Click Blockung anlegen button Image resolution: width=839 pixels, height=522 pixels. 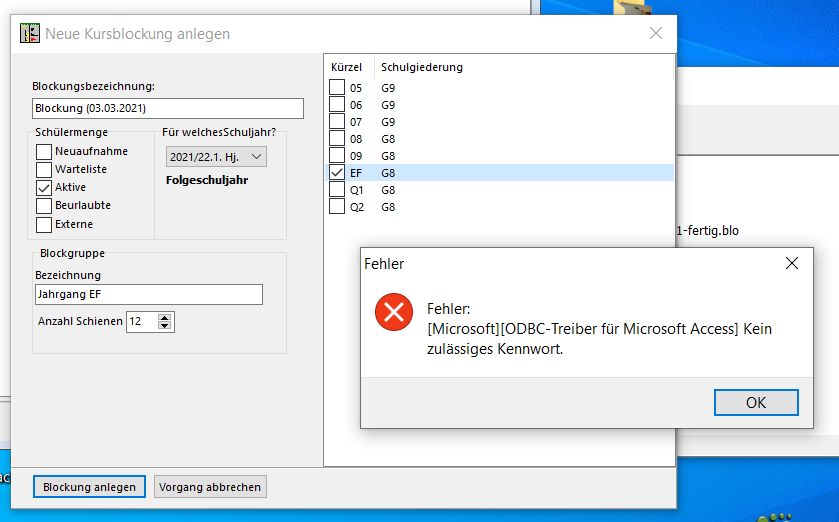(x=89, y=487)
